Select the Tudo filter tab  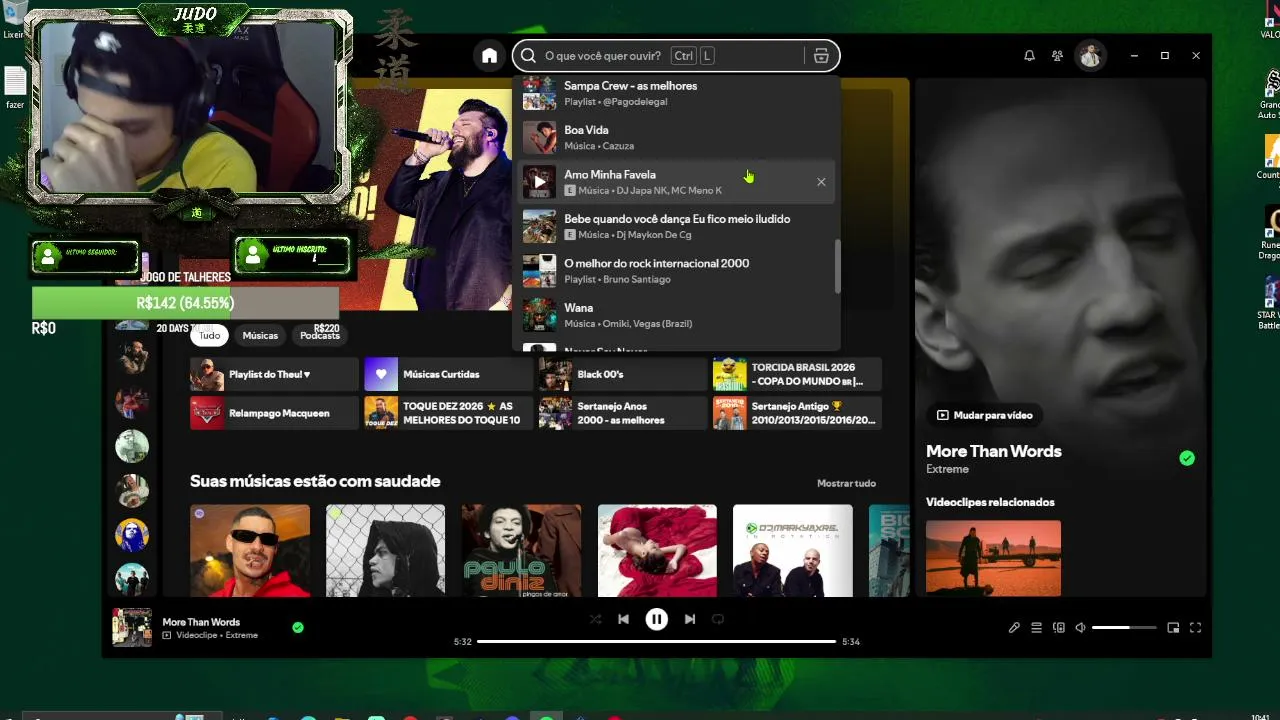click(209, 336)
